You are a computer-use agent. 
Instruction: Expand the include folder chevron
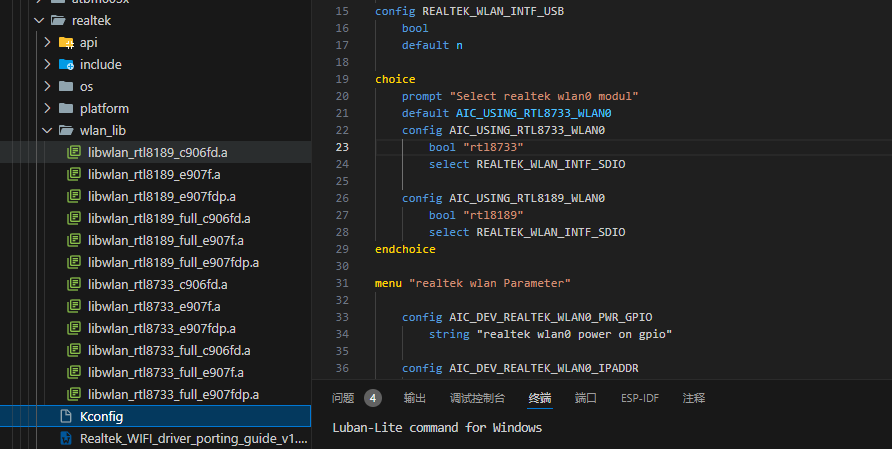(x=47, y=64)
